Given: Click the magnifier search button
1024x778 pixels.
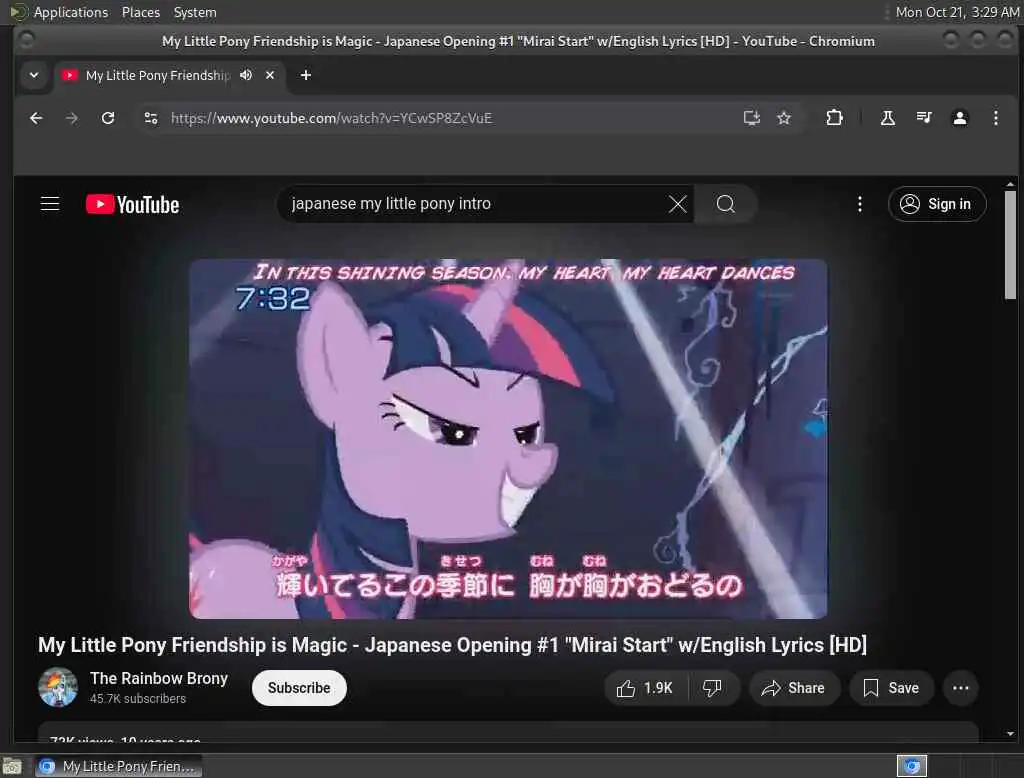Looking at the screenshot, I should (726, 204).
